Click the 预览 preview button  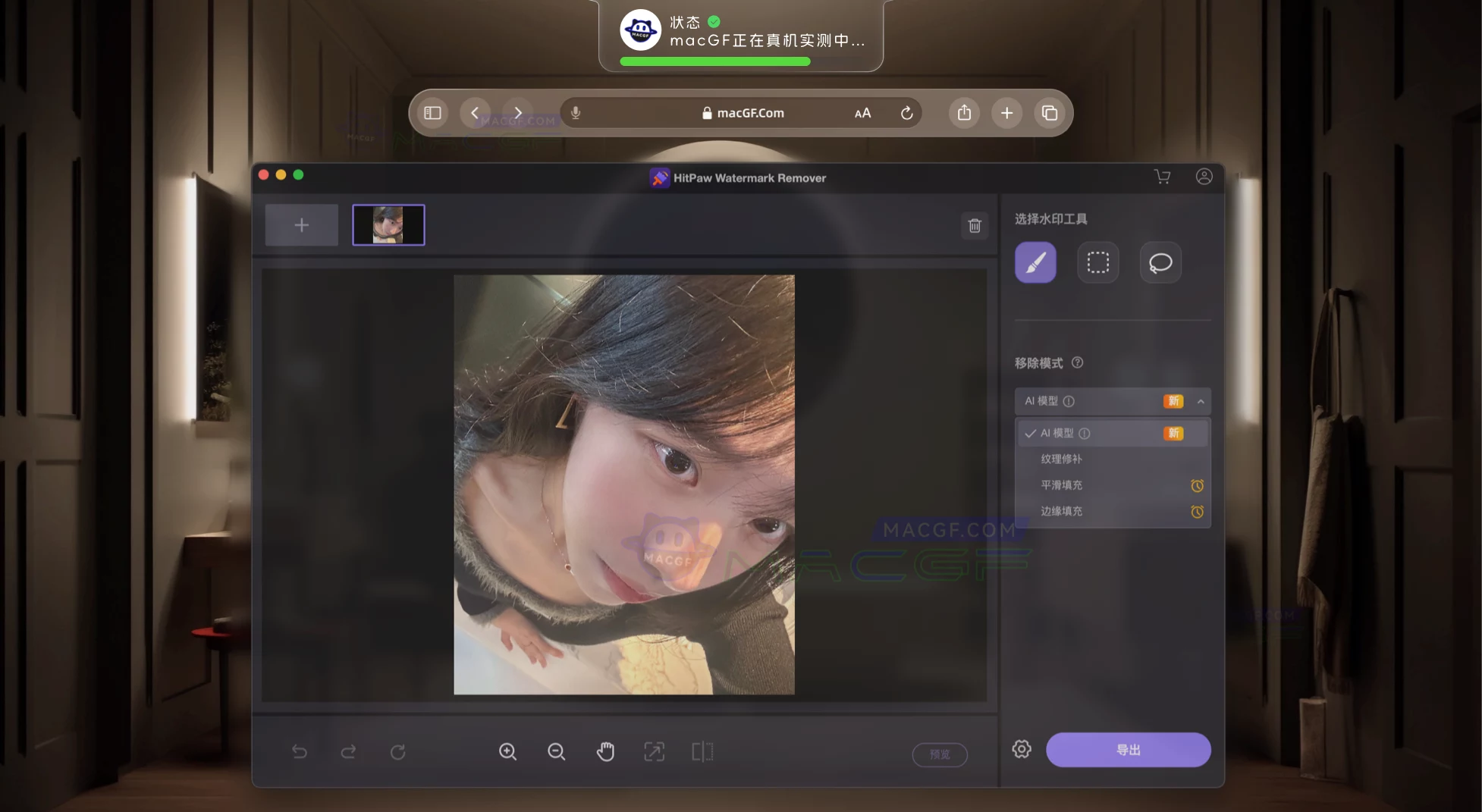[939, 754]
